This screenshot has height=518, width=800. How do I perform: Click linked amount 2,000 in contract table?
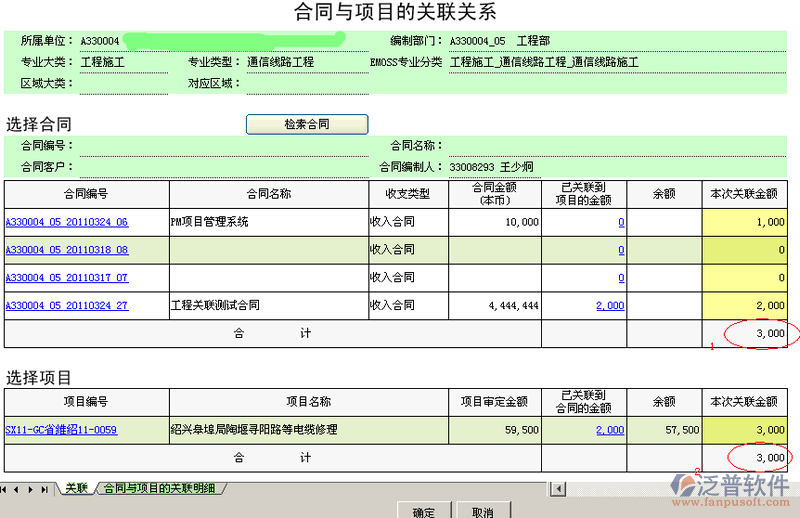tap(610, 306)
